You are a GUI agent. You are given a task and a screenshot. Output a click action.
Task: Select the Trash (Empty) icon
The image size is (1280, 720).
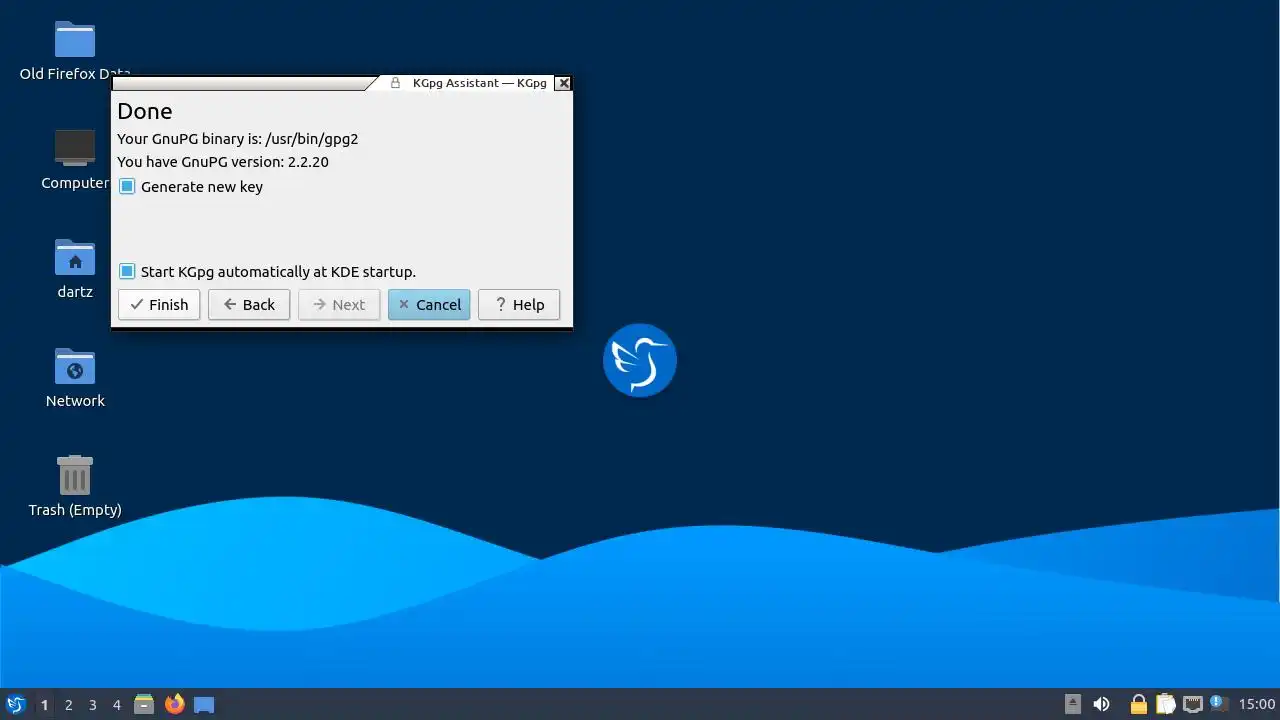[75, 476]
